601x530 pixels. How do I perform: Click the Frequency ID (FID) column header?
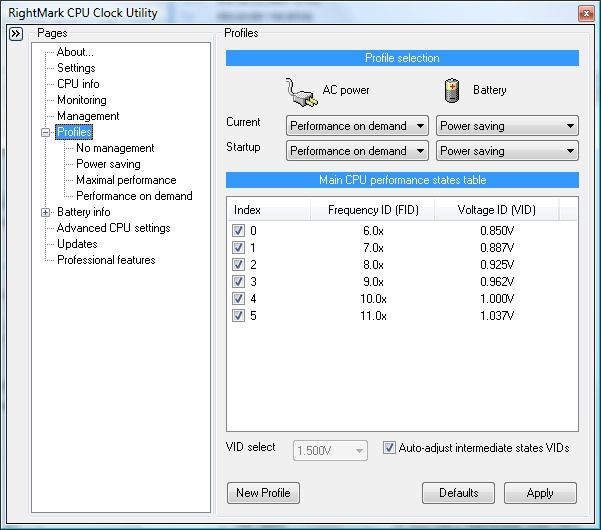click(x=373, y=210)
